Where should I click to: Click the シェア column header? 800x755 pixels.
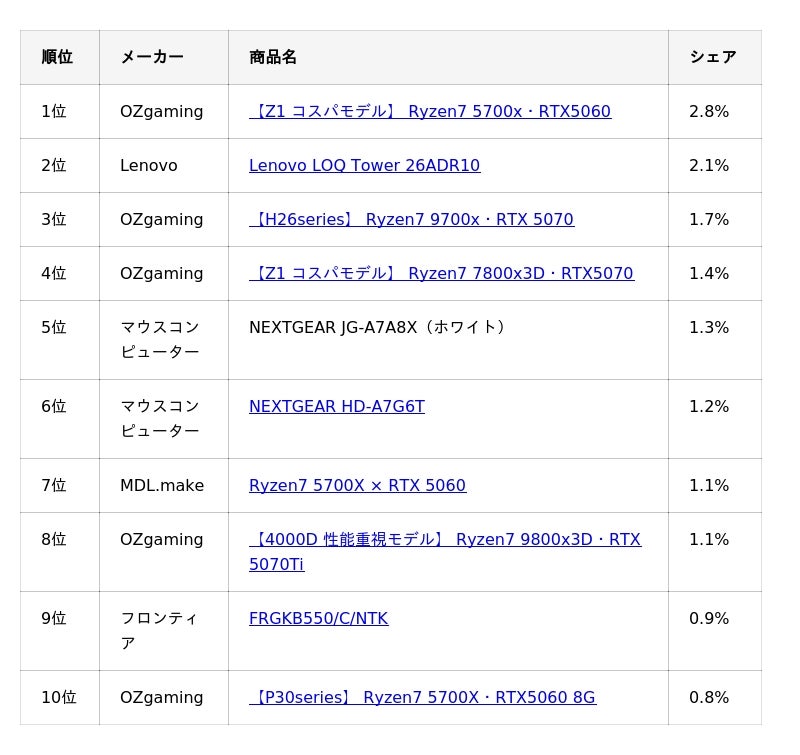[x=712, y=58]
